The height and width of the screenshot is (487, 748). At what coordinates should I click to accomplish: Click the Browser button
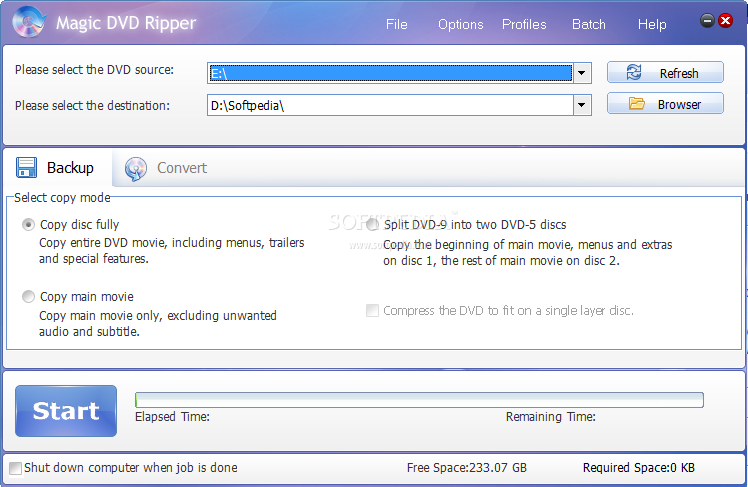(665, 104)
